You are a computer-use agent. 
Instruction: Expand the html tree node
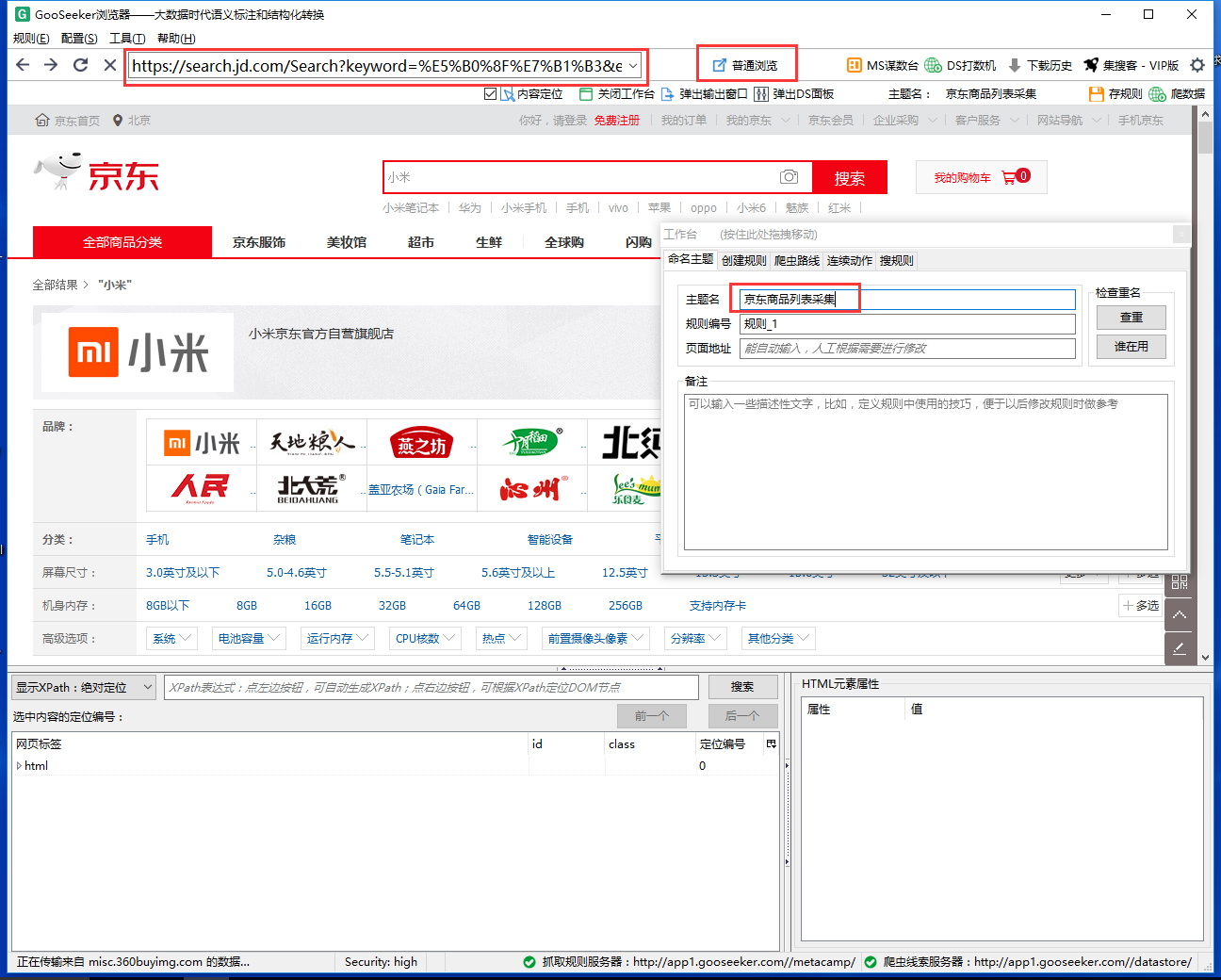(19, 765)
